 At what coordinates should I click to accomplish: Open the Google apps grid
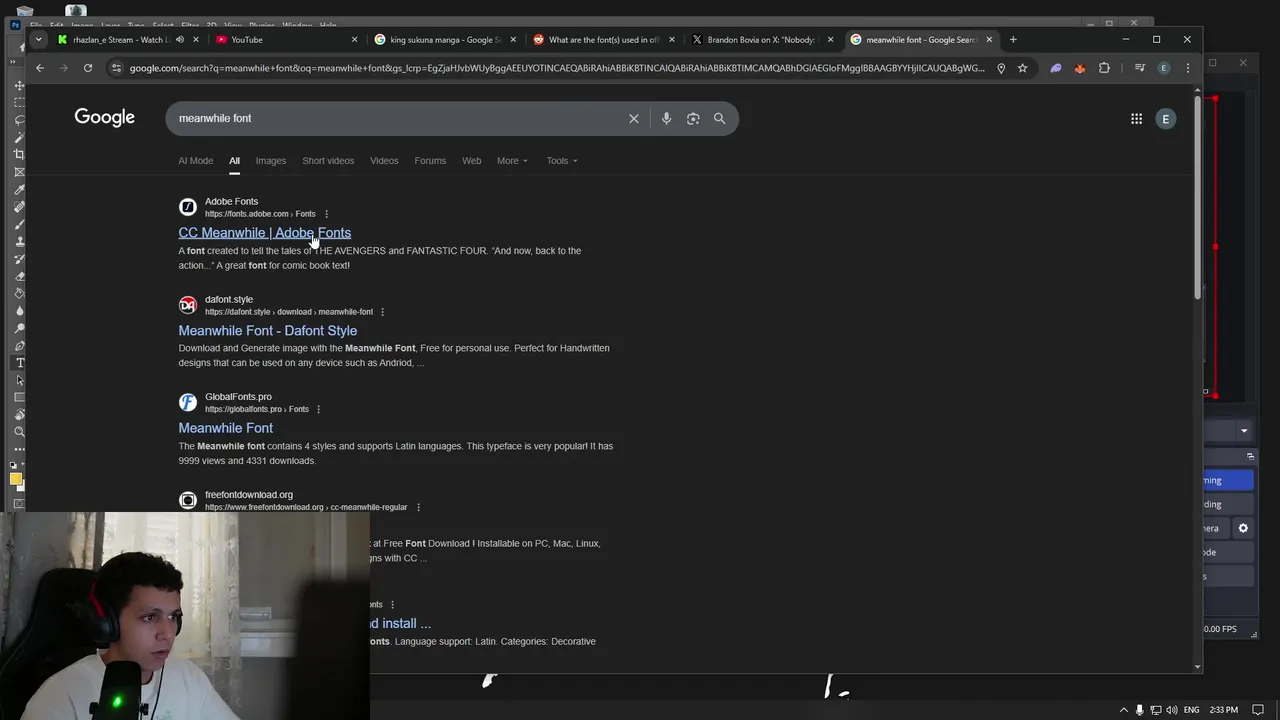[x=1136, y=118]
